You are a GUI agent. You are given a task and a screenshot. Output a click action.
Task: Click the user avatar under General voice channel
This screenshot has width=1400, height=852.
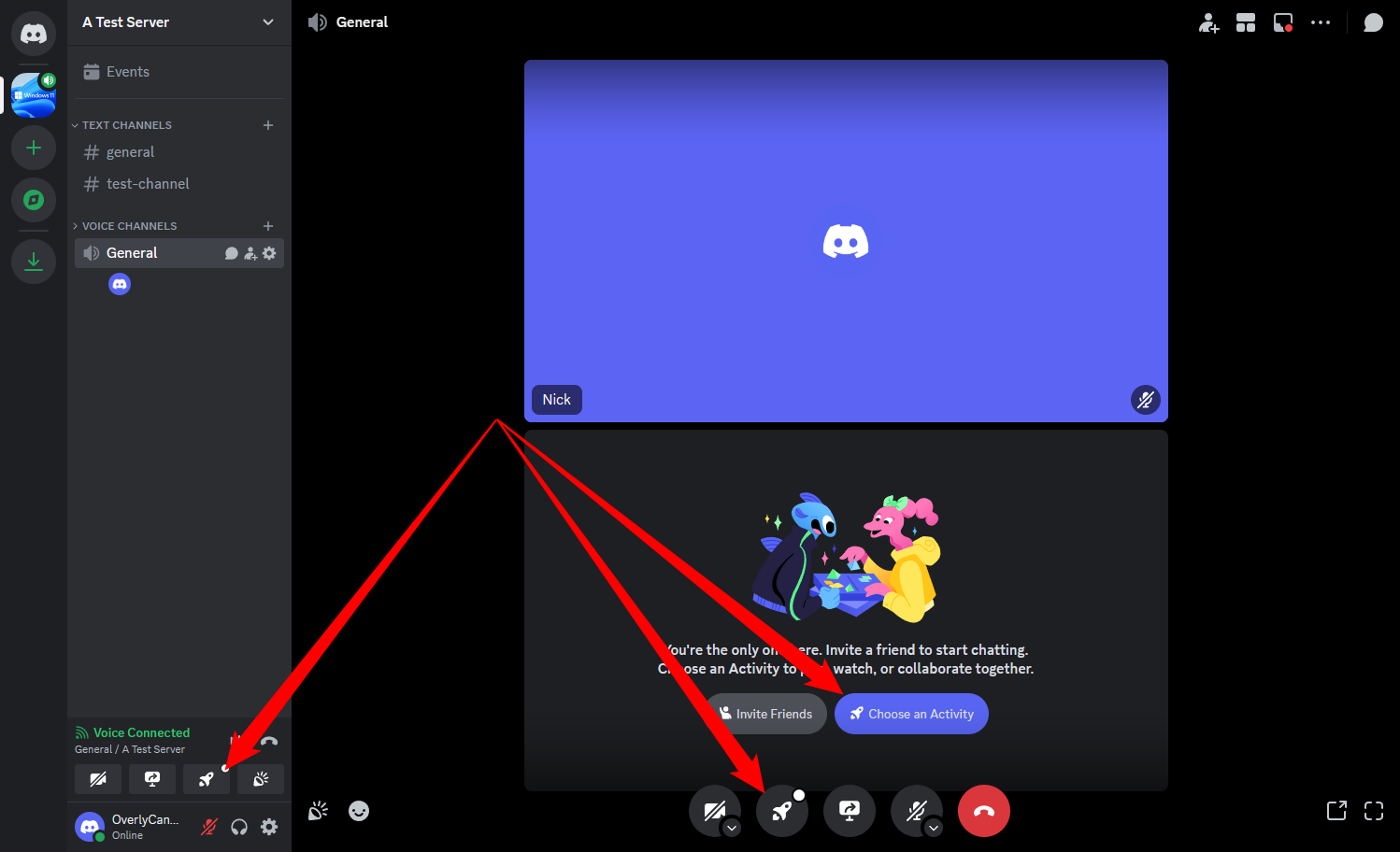(120, 284)
